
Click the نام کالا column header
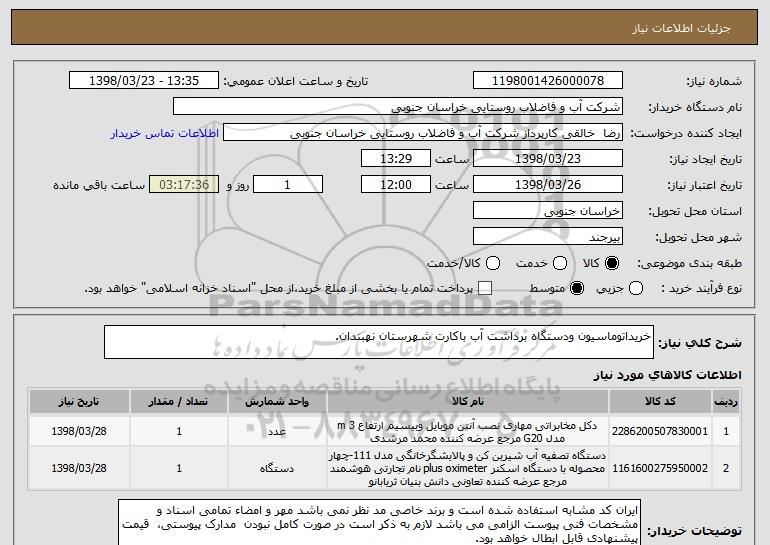click(x=468, y=402)
